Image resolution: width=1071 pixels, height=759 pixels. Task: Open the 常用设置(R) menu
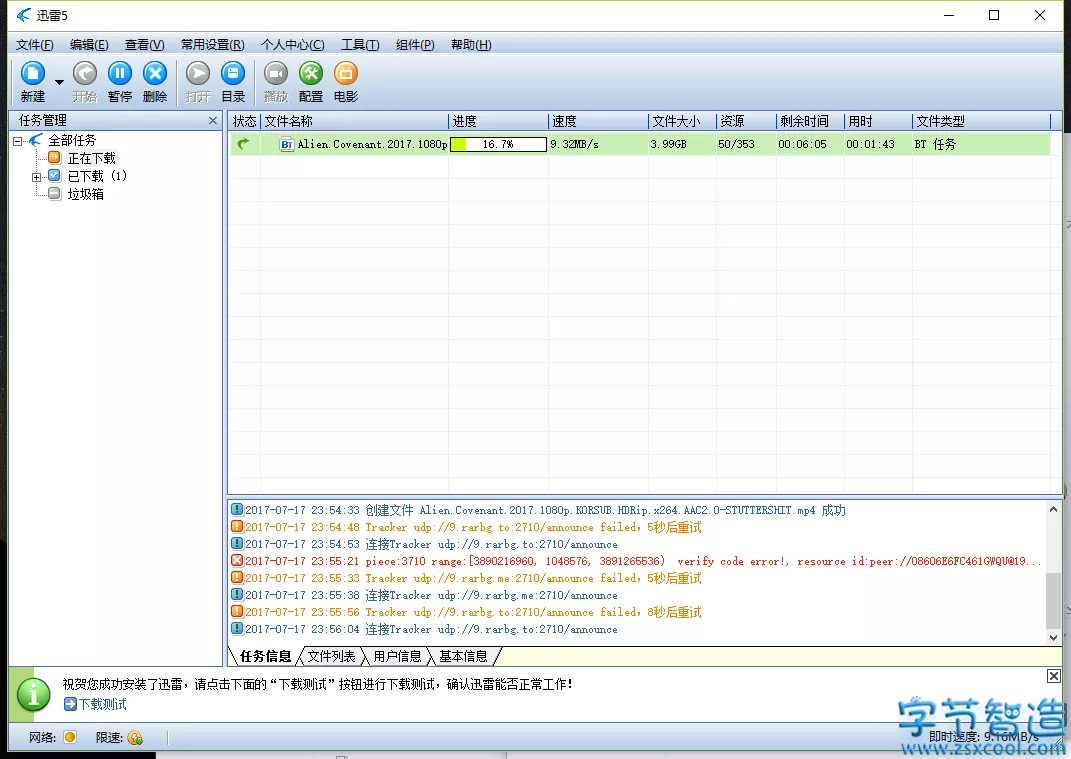[x=212, y=45]
